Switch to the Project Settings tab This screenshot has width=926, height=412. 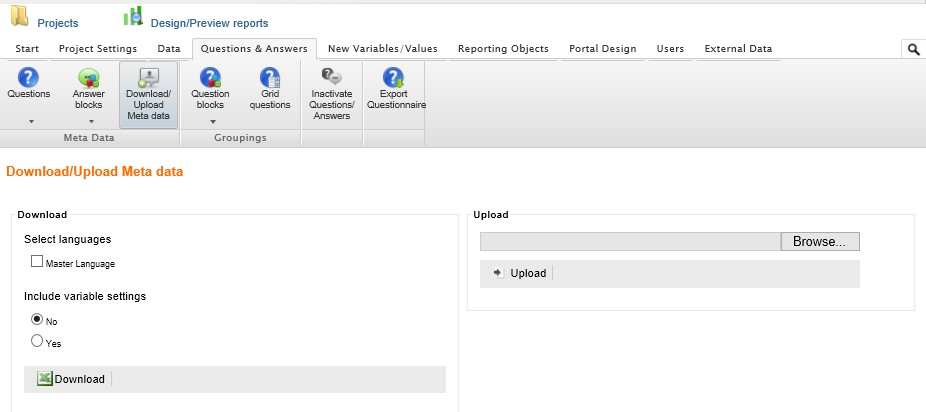point(98,49)
